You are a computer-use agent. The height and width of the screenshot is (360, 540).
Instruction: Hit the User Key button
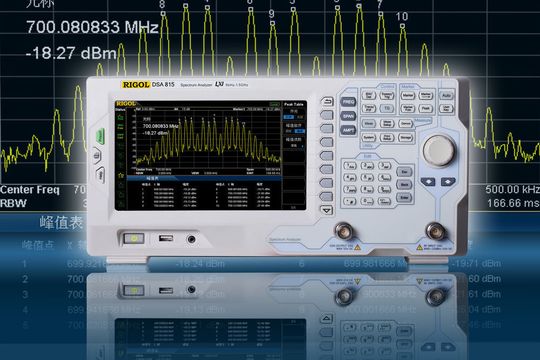[447, 109]
